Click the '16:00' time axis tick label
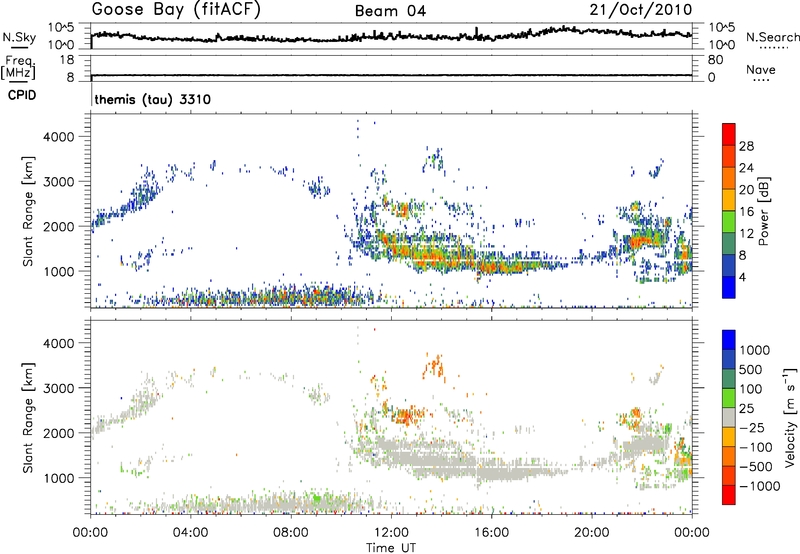This screenshot has width=800, height=554. click(x=491, y=533)
